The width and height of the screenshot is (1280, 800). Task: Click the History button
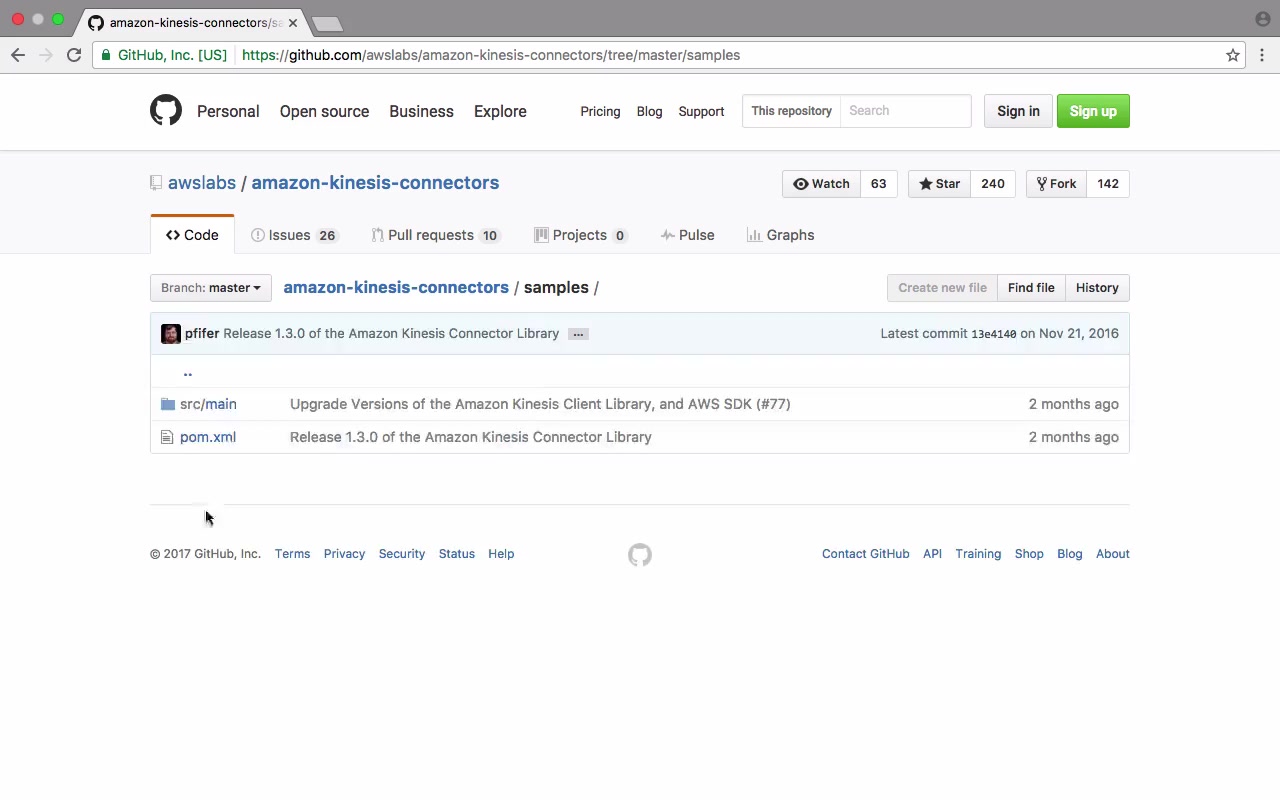tap(1097, 288)
